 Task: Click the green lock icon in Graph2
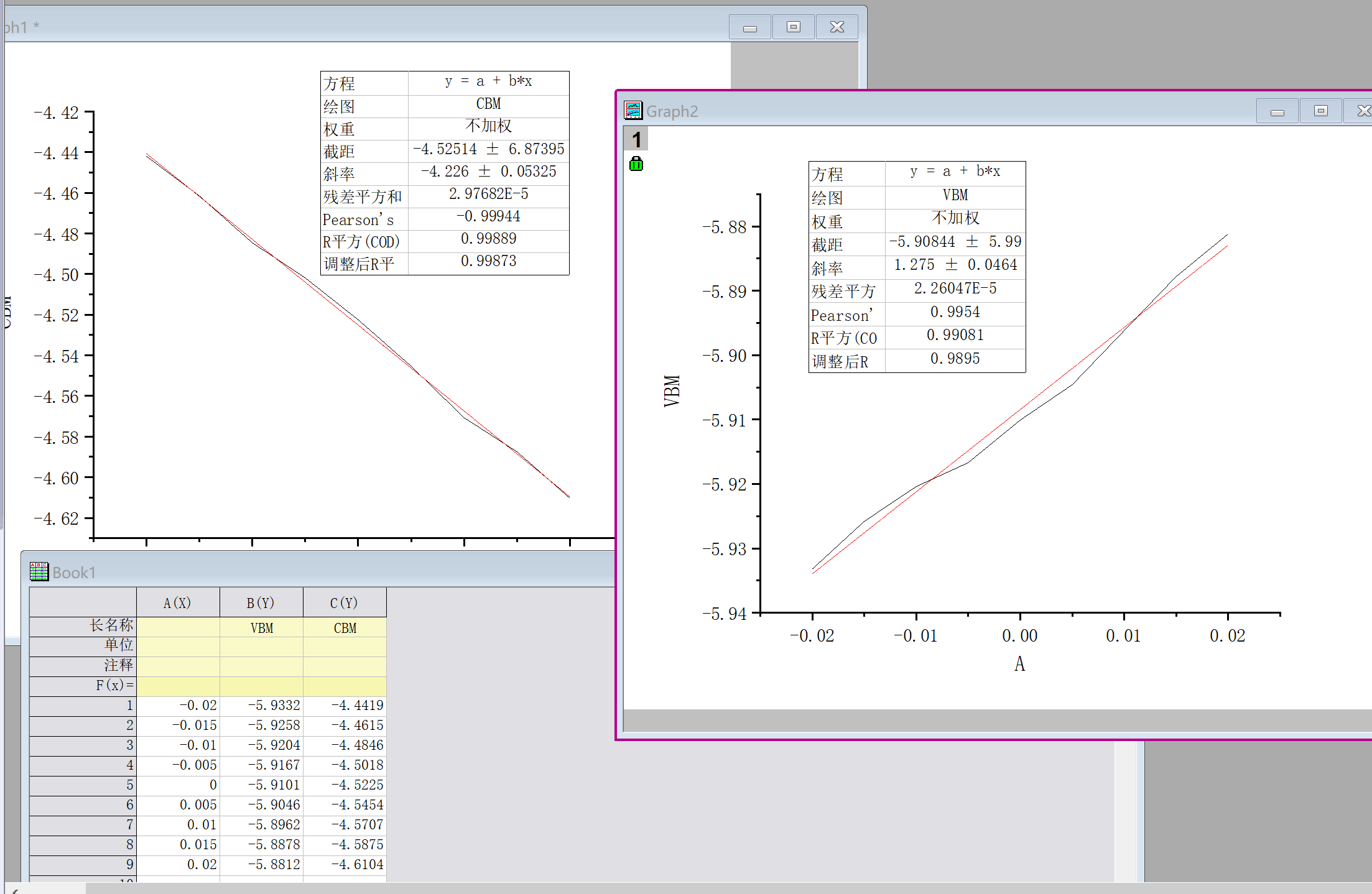[636, 164]
